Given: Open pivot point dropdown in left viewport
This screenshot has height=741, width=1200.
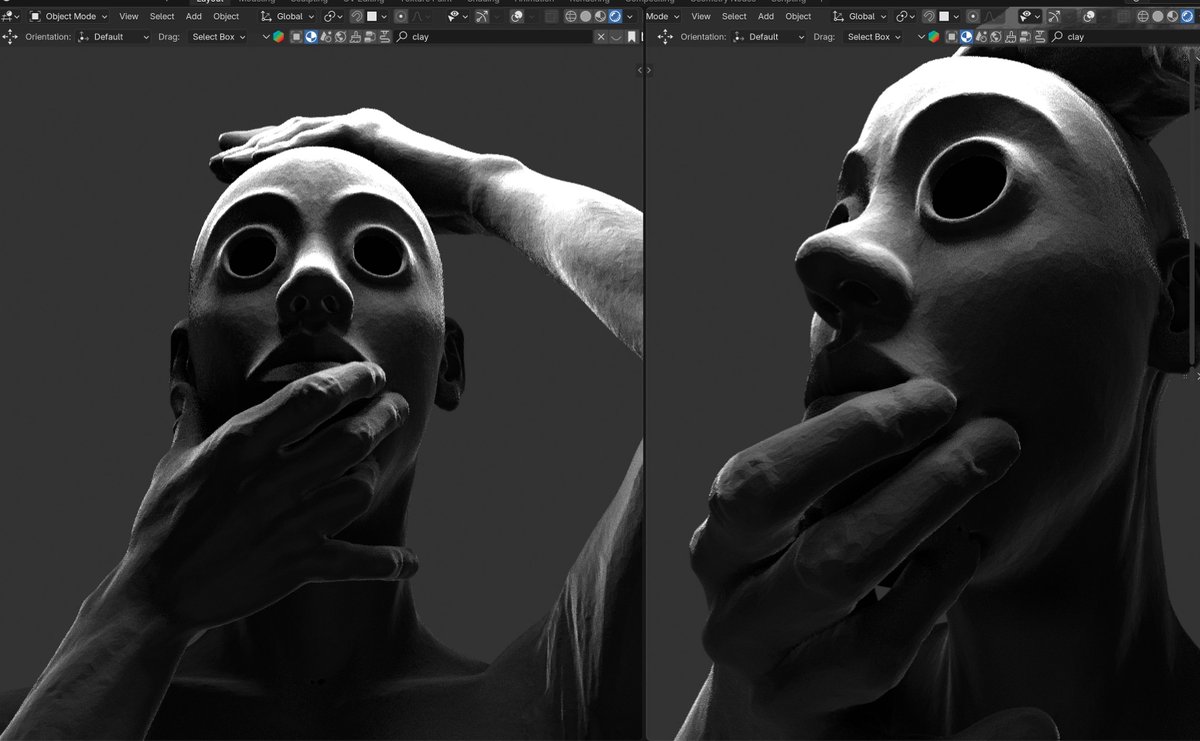Looking at the screenshot, I should click(x=333, y=16).
